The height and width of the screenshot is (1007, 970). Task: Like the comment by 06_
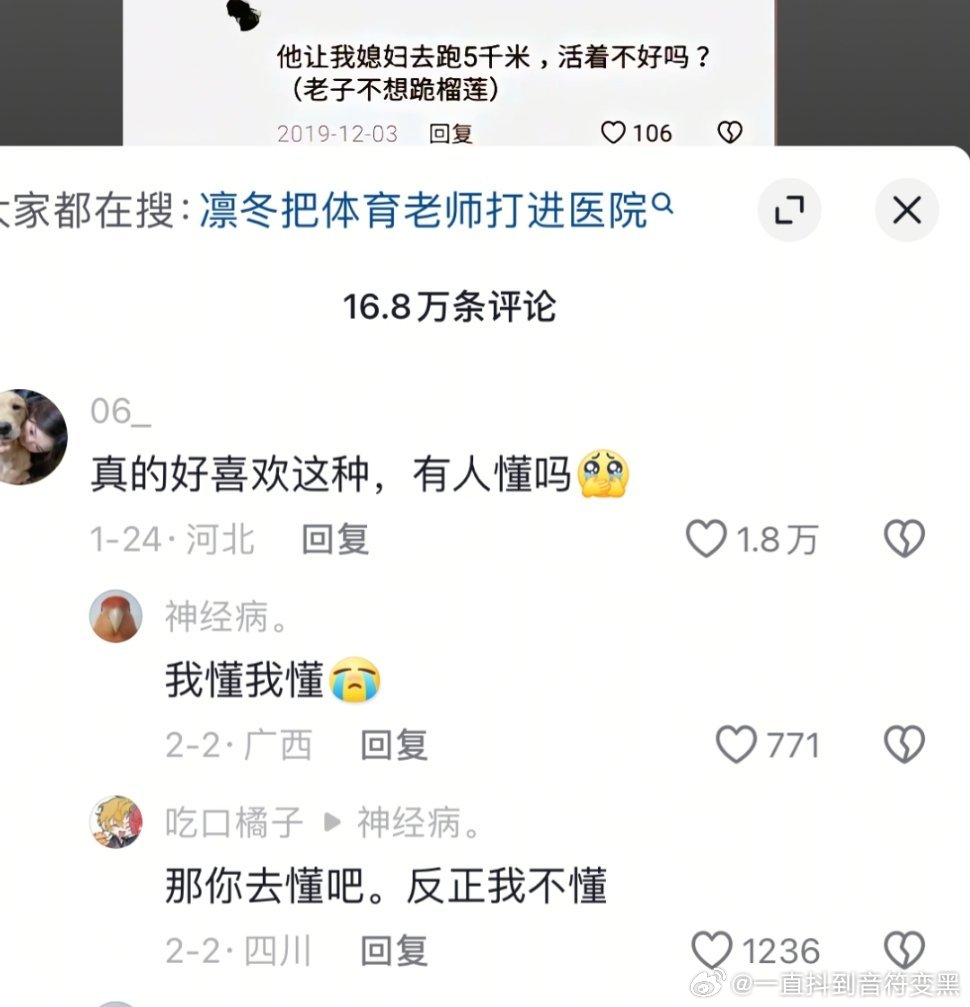click(706, 539)
